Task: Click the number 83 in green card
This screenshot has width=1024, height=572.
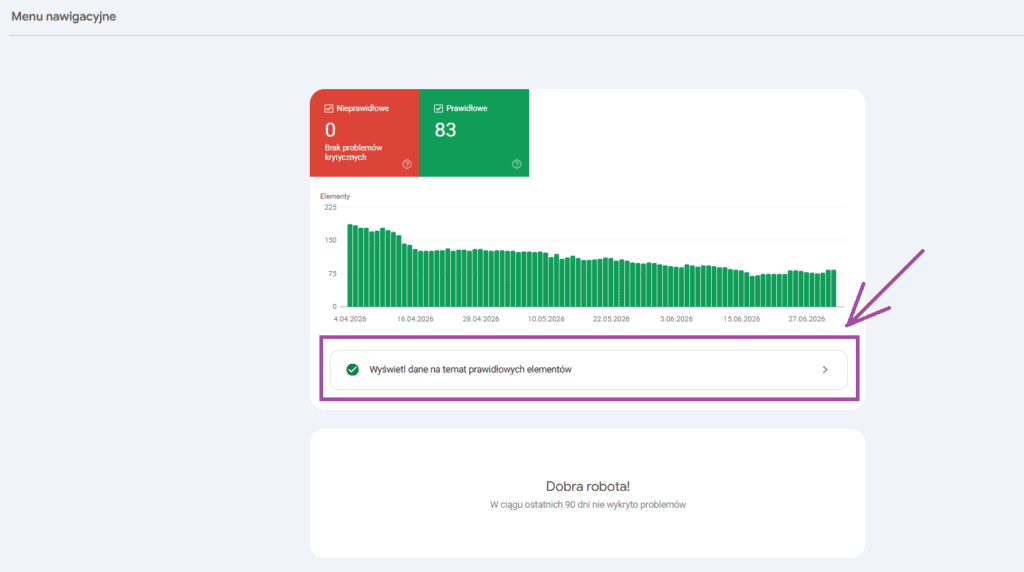Action: 445,130
